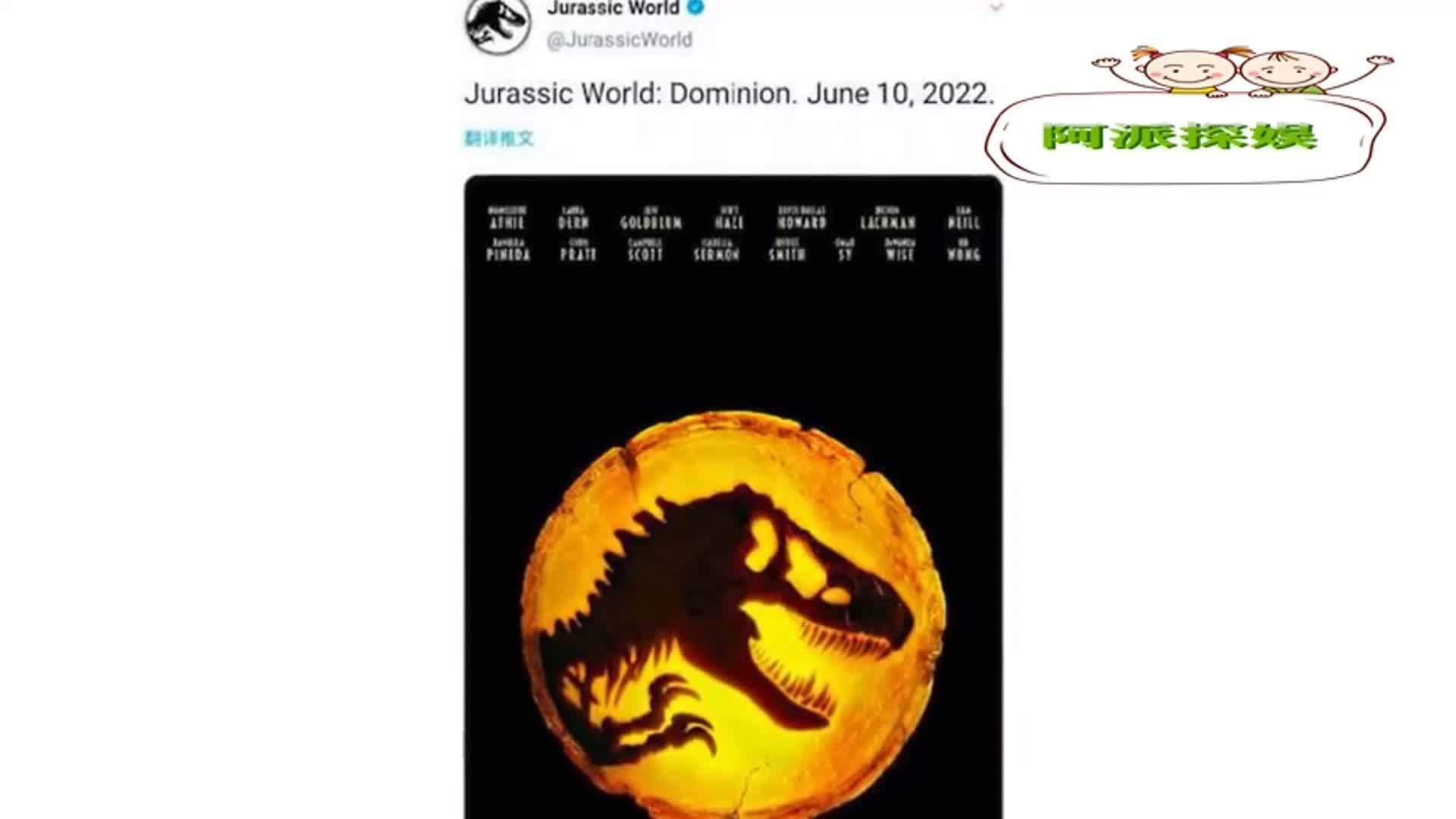Click the blue verified badge
The image size is (1456, 819).
695,8
